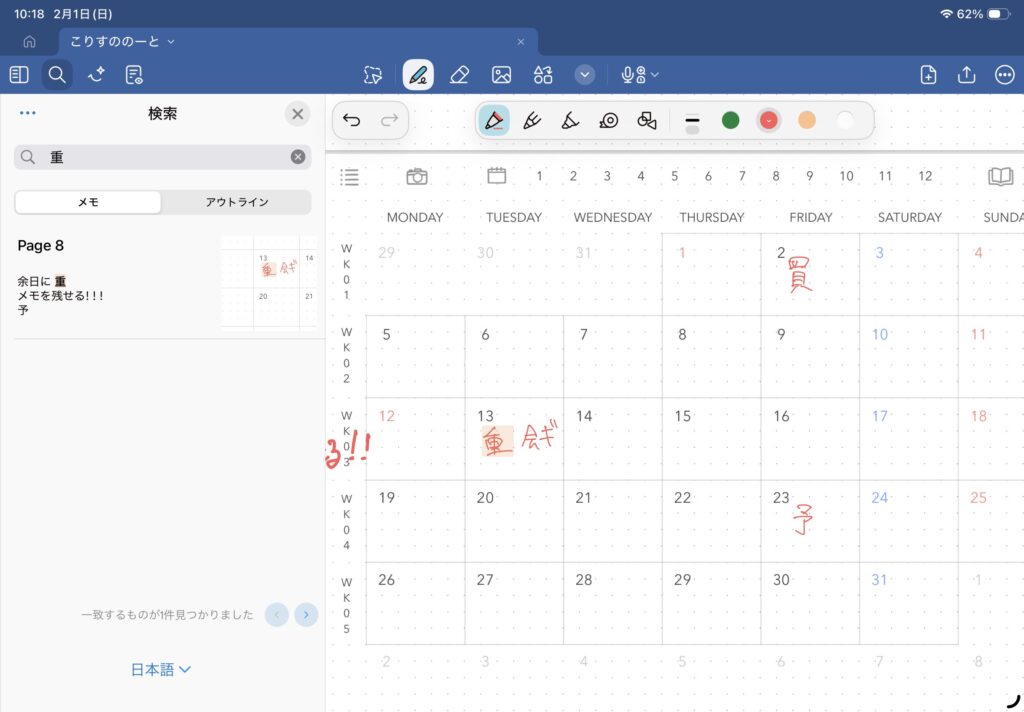Open the insert image tool
The width and height of the screenshot is (1024, 712).
pos(501,75)
